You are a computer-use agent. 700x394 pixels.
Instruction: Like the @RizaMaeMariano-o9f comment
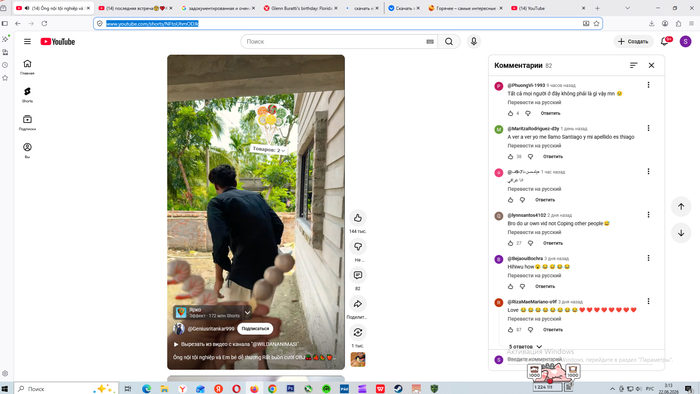pyautogui.click(x=511, y=330)
